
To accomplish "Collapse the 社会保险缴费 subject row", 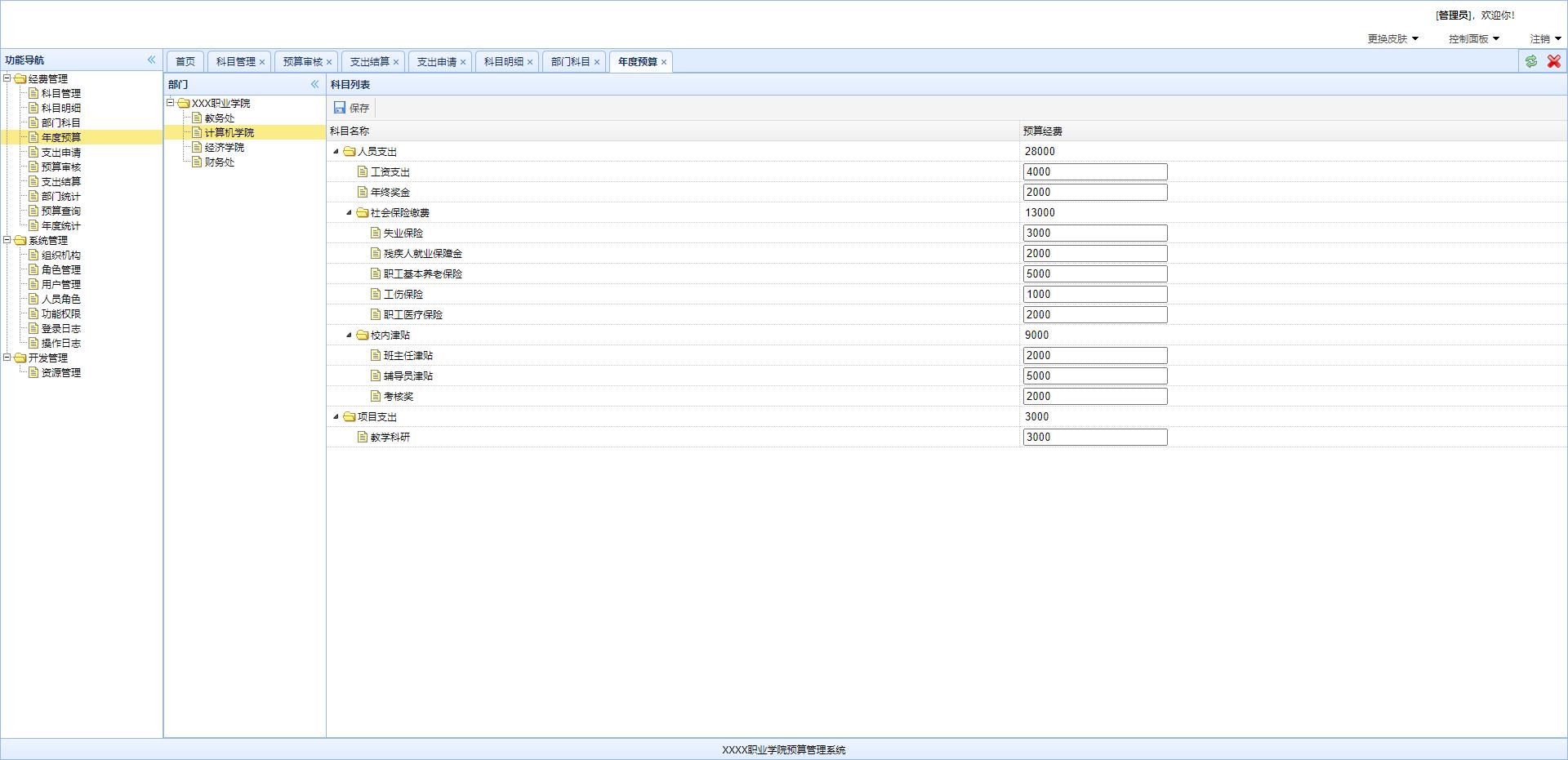I will click(x=349, y=212).
